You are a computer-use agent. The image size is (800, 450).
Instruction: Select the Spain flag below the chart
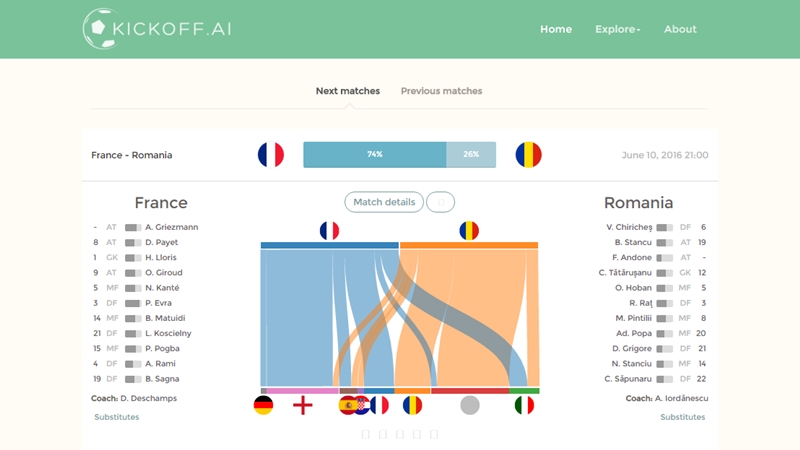click(x=350, y=405)
